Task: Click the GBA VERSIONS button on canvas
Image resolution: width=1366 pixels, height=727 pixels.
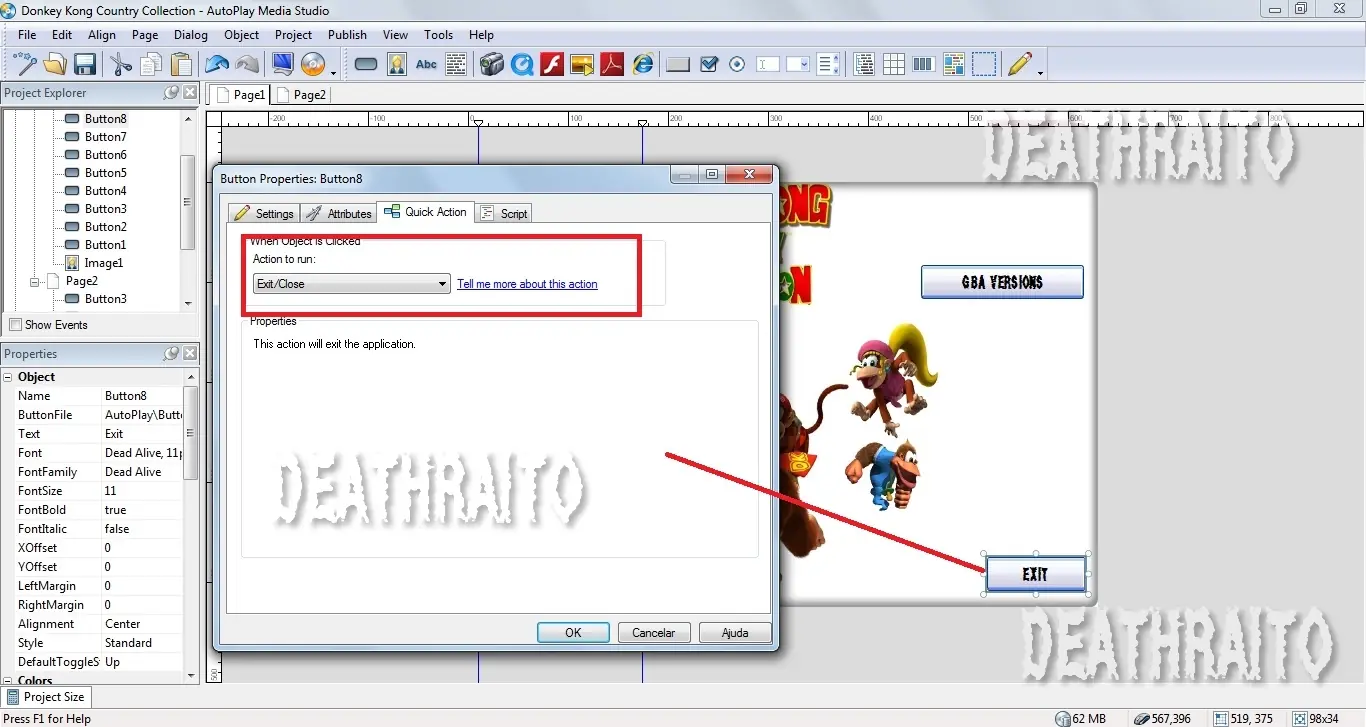Action: (1002, 282)
